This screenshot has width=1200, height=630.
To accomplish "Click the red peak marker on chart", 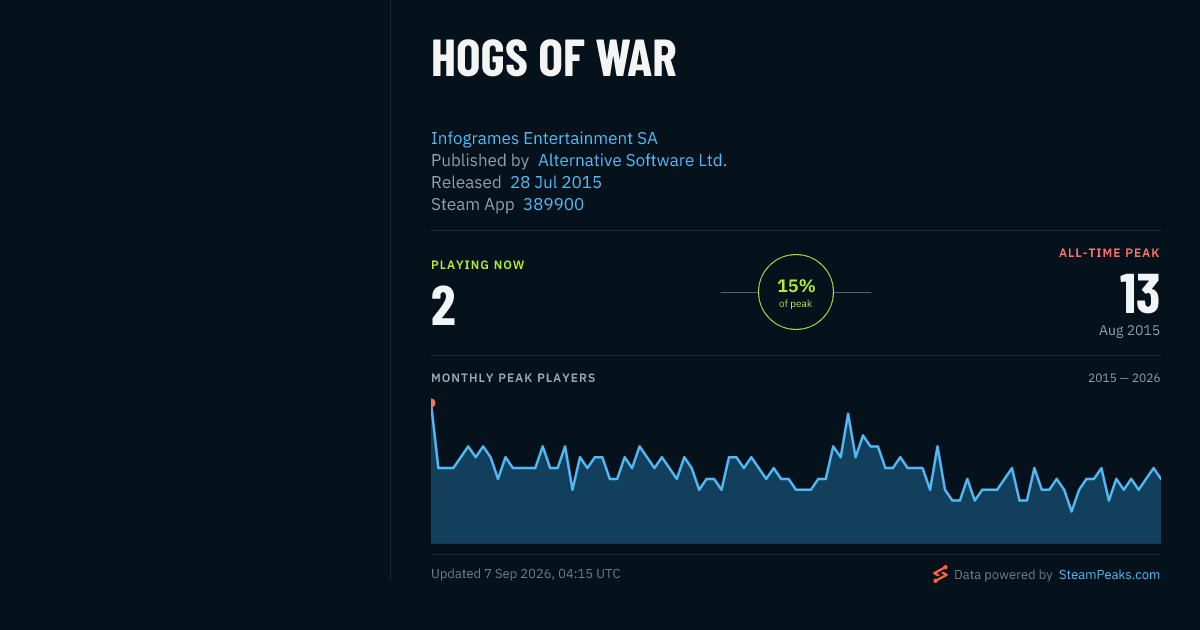I will (432, 403).
